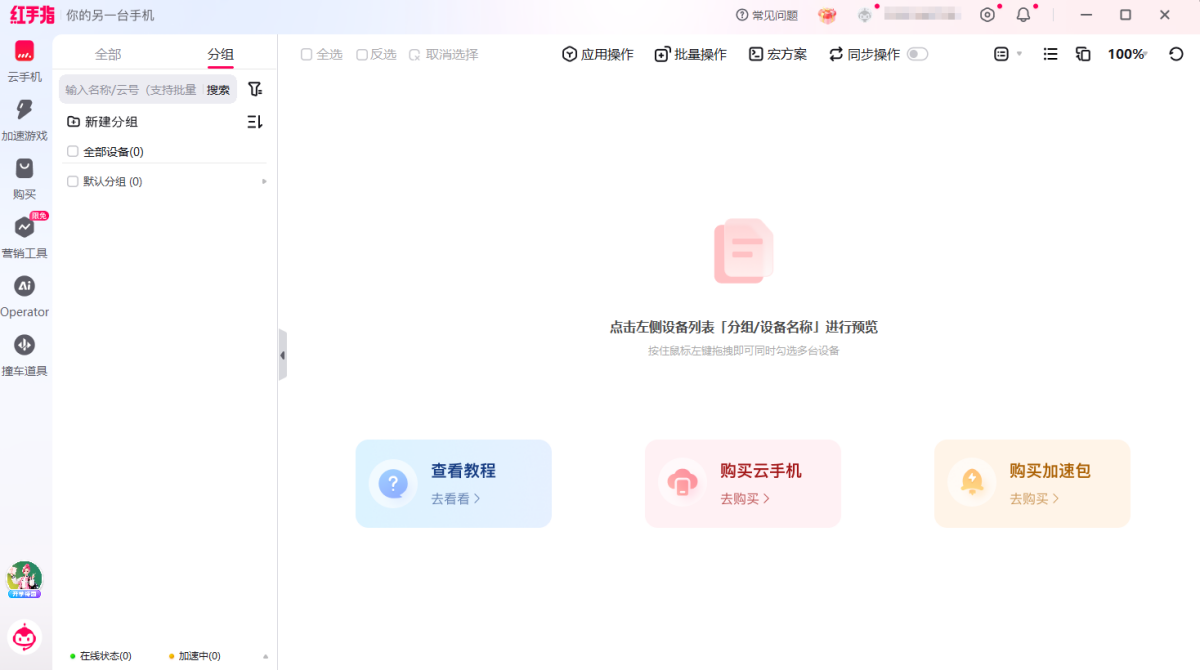The height and width of the screenshot is (670, 1200).
Task: Create a new group via 新建分组
Action: coord(102,122)
